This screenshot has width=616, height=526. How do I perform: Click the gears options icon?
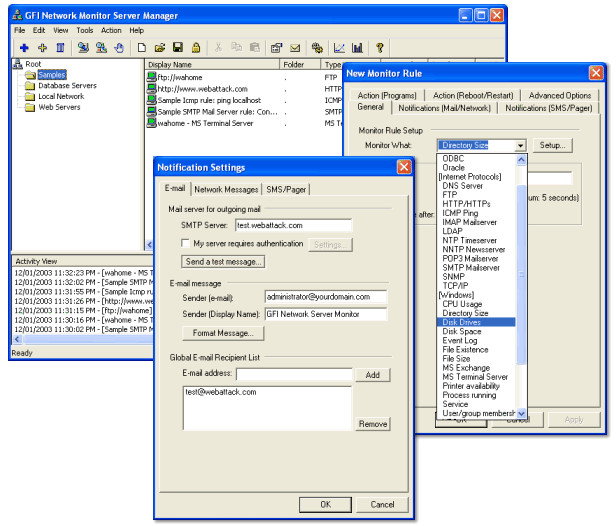[317, 48]
